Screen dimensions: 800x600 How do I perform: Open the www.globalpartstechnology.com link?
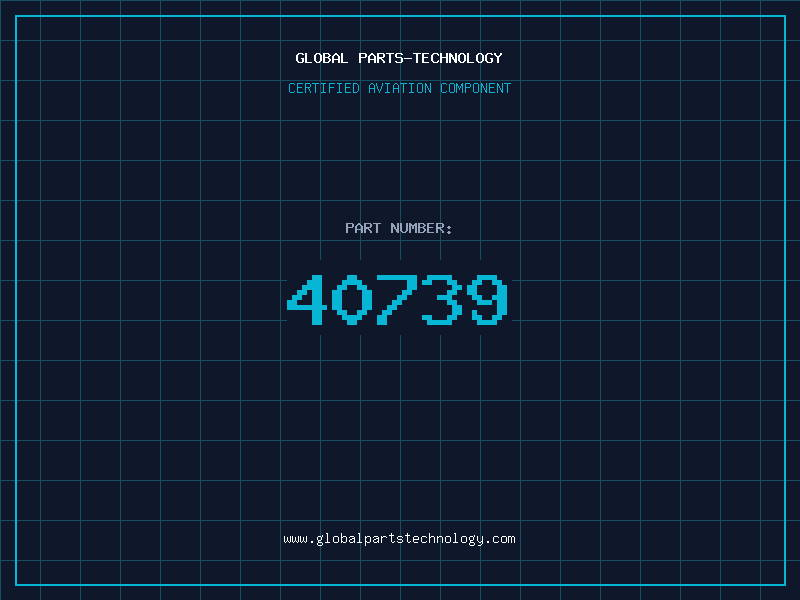(x=399, y=539)
